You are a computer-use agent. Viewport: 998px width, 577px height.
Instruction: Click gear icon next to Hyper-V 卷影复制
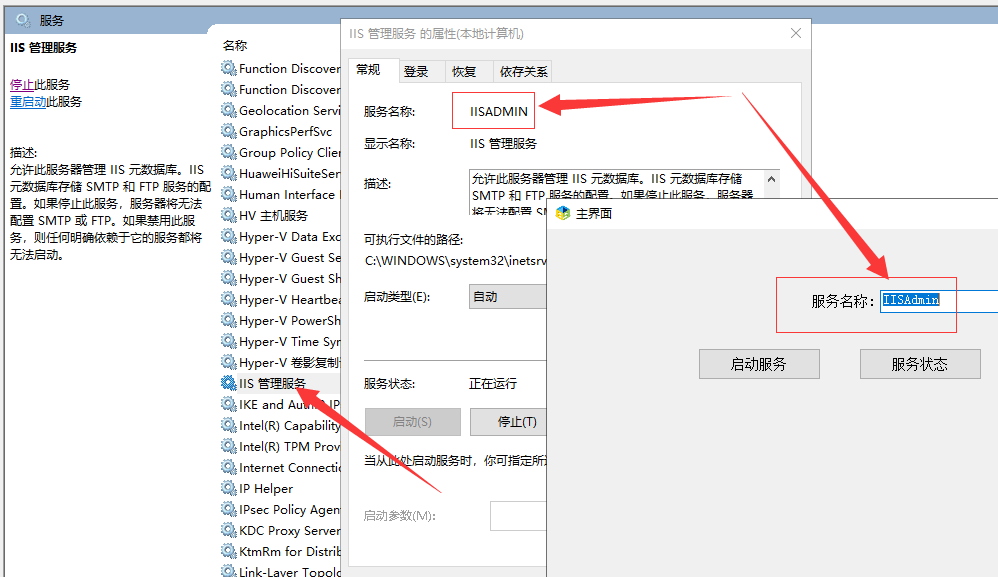[x=228, y=362]
